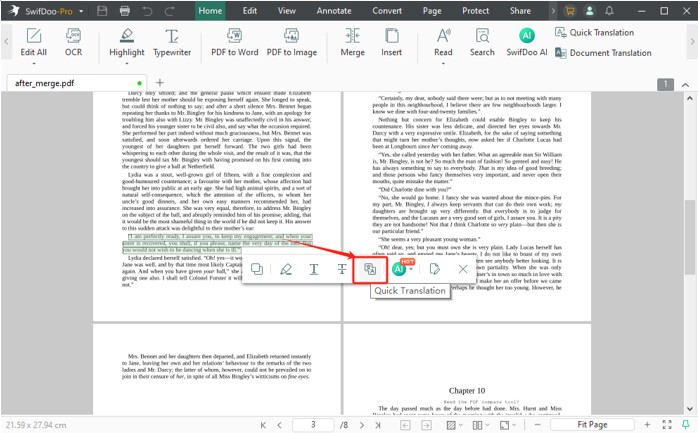Click the previous view arrow in status bar
Image resolution: width=698 pixels, height=433 pixels.
tap(405, 425)
